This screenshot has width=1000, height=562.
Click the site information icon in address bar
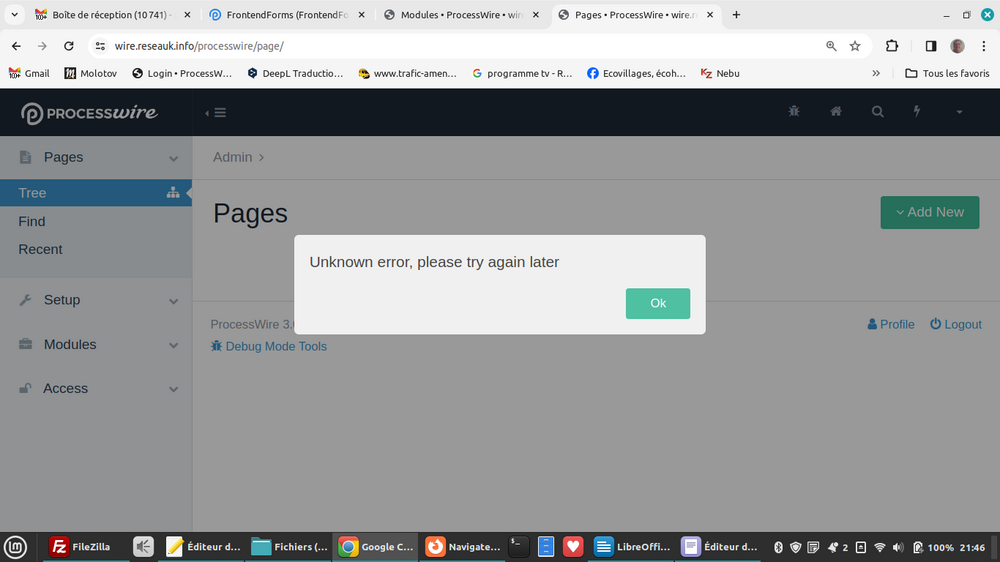click(x=100, y=46)
